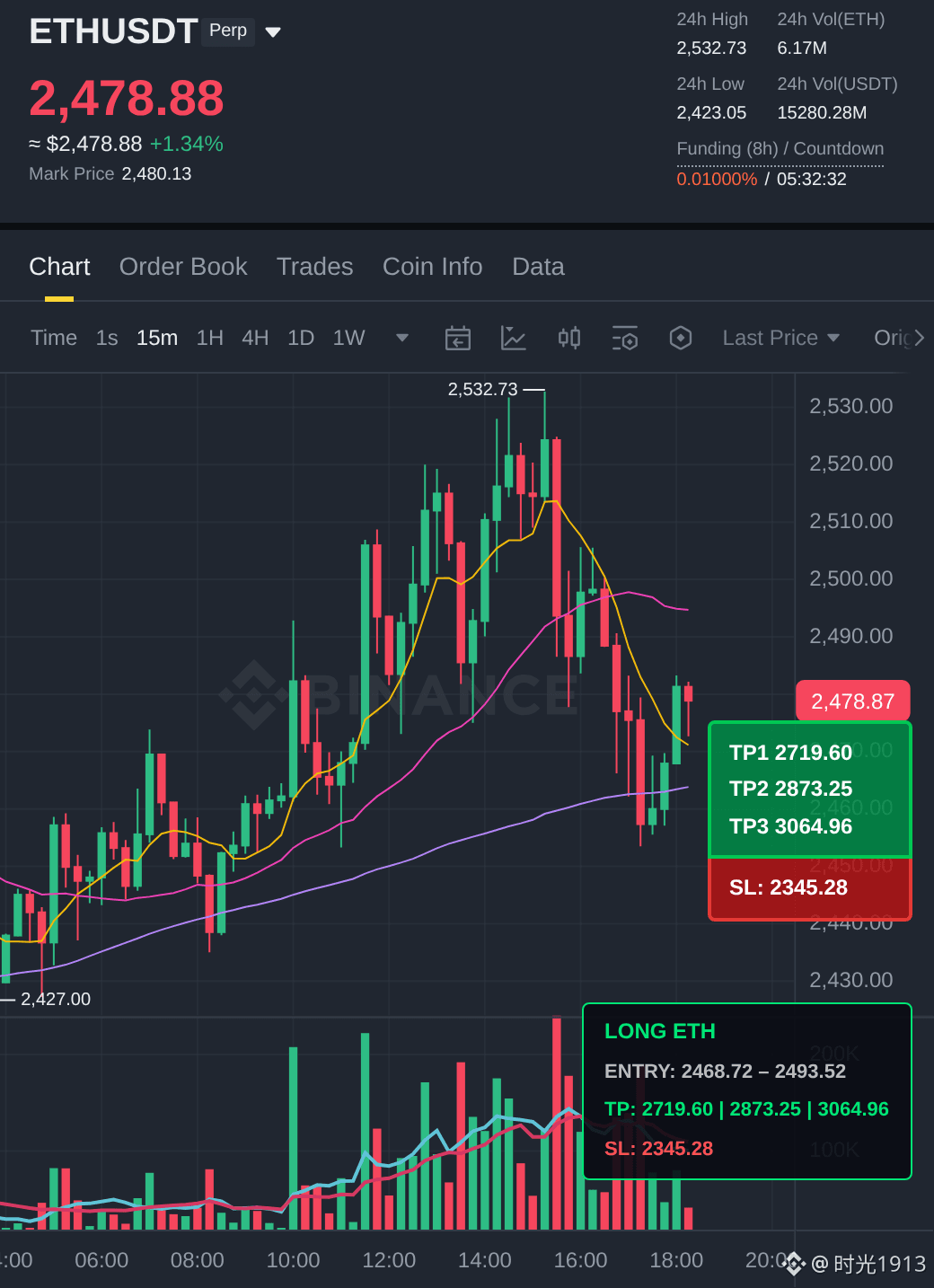Open the Data tab
Screen dimensions: 934x1288
point(538,267)
